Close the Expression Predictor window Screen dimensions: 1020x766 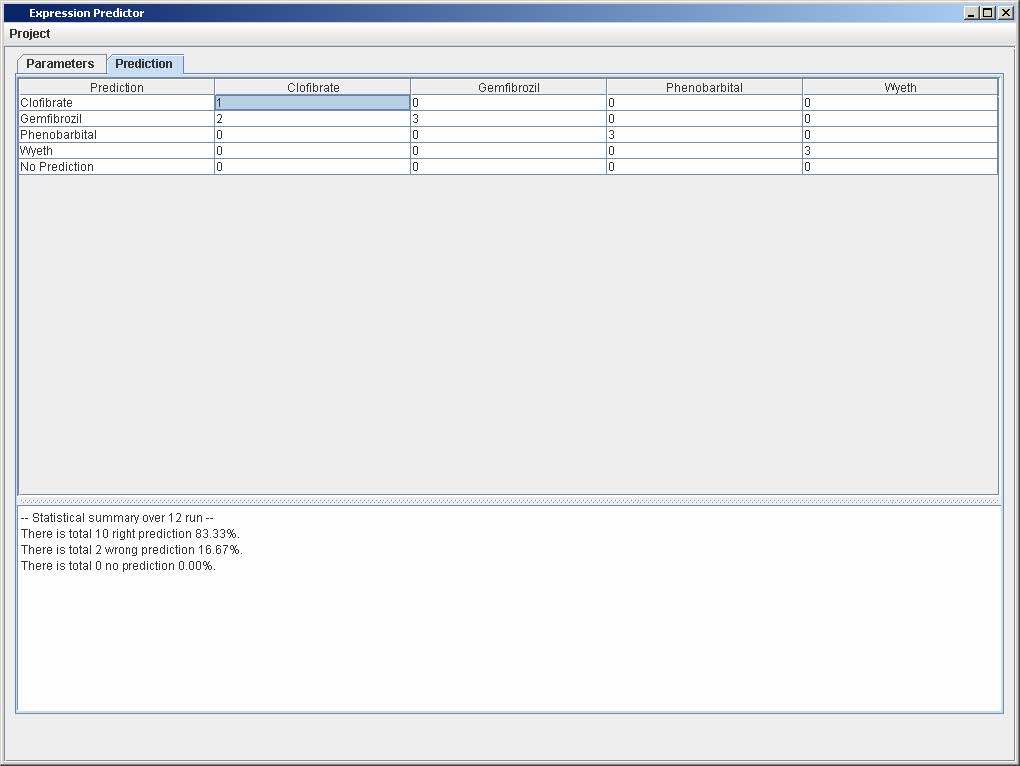tap(1005, 13)
